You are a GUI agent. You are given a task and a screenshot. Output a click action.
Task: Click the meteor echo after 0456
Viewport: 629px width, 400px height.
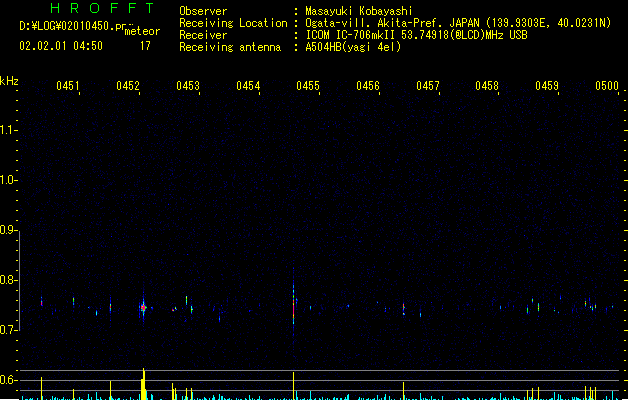[404, 309]
